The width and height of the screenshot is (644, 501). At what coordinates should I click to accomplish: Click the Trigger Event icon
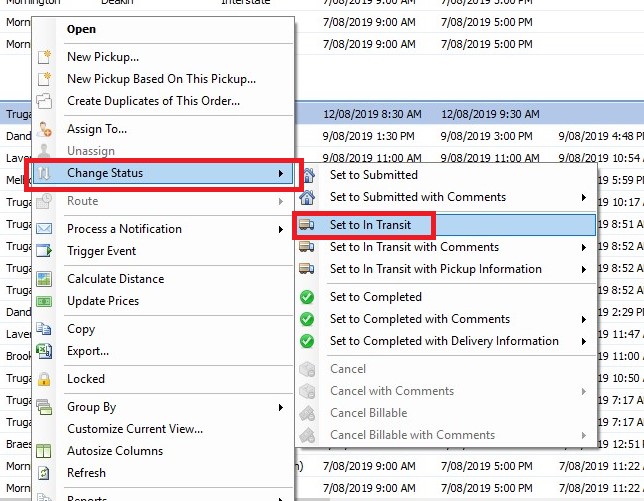(x=44, y=250)
